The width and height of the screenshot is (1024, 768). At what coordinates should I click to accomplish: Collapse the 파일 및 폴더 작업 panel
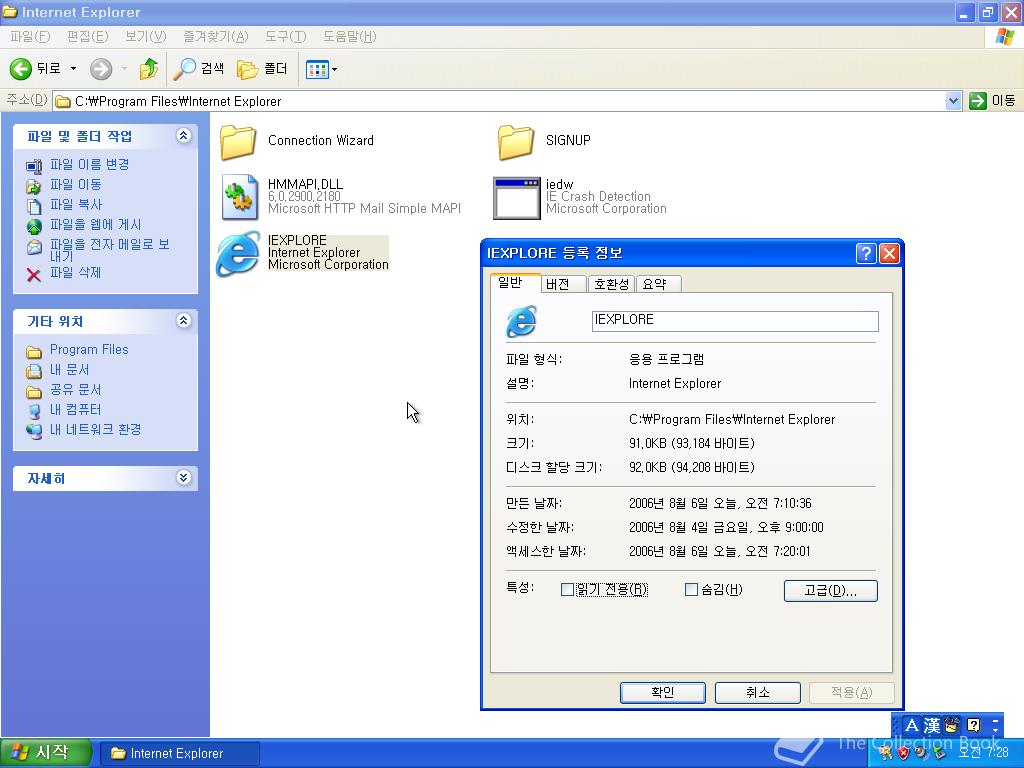pyautogui.click(x=184, y=135)
